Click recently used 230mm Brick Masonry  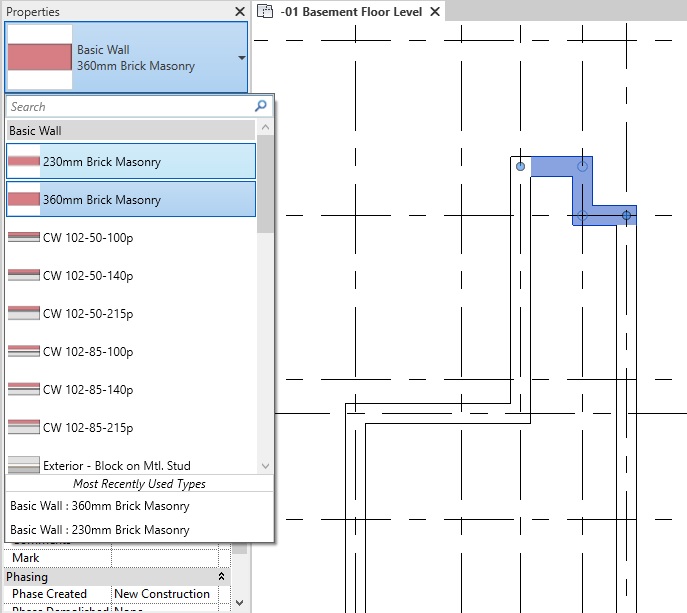pyautogui.click(x=100, y=530)
